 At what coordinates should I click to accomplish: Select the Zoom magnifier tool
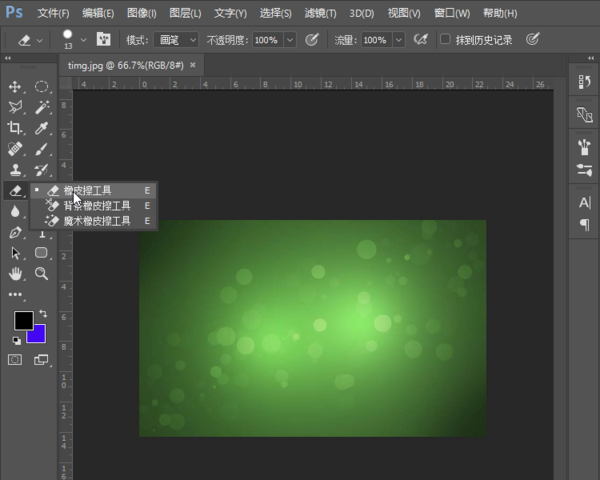coord(41,274)
